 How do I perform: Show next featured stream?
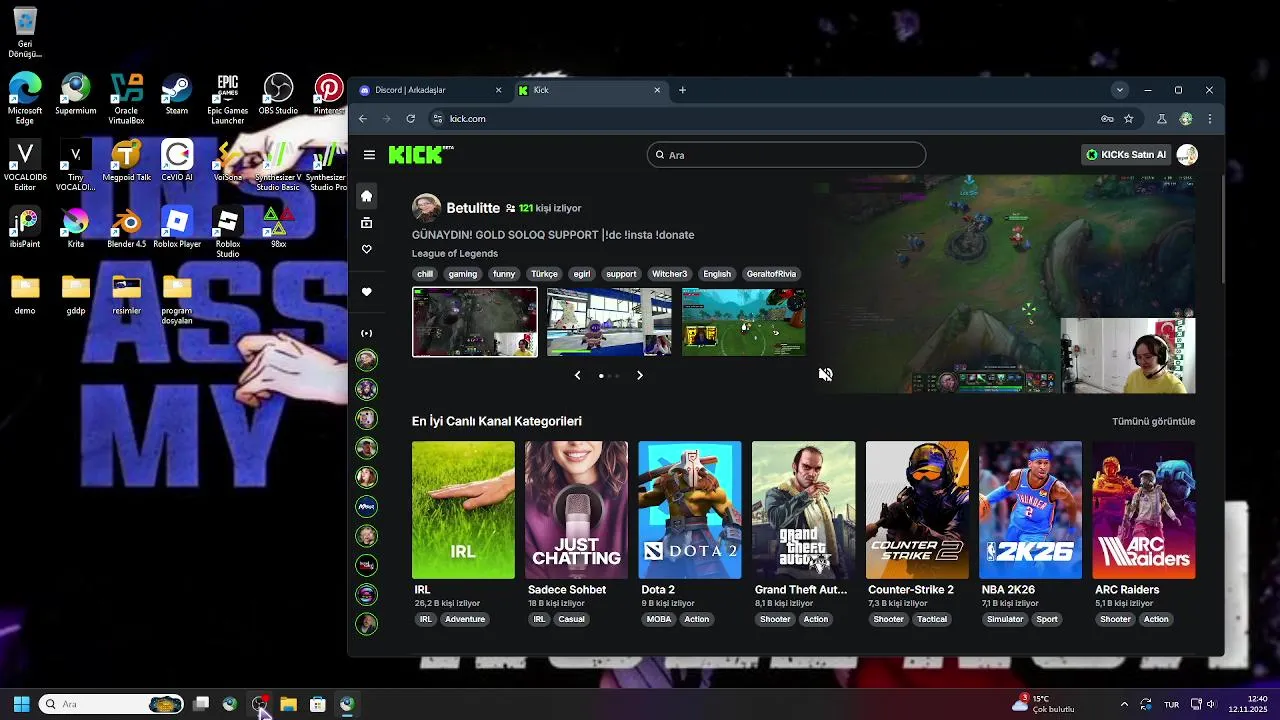(640, 375)
